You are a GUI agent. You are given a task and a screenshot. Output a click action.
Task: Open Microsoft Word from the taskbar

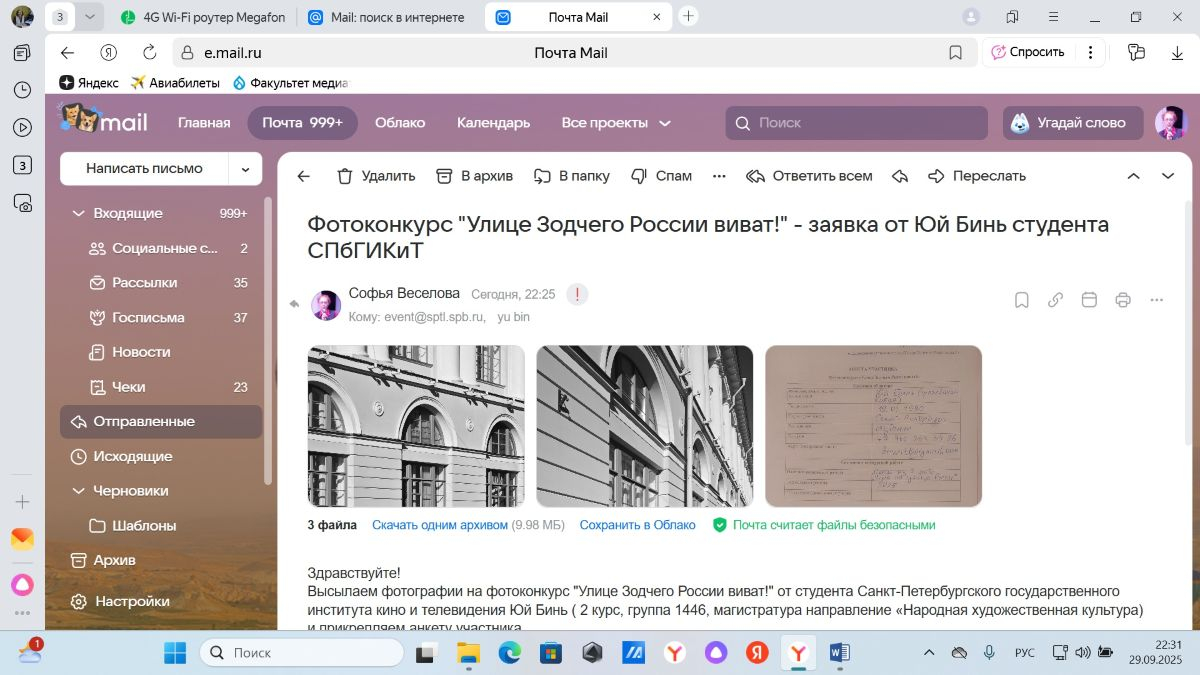(x=840, y=653)
